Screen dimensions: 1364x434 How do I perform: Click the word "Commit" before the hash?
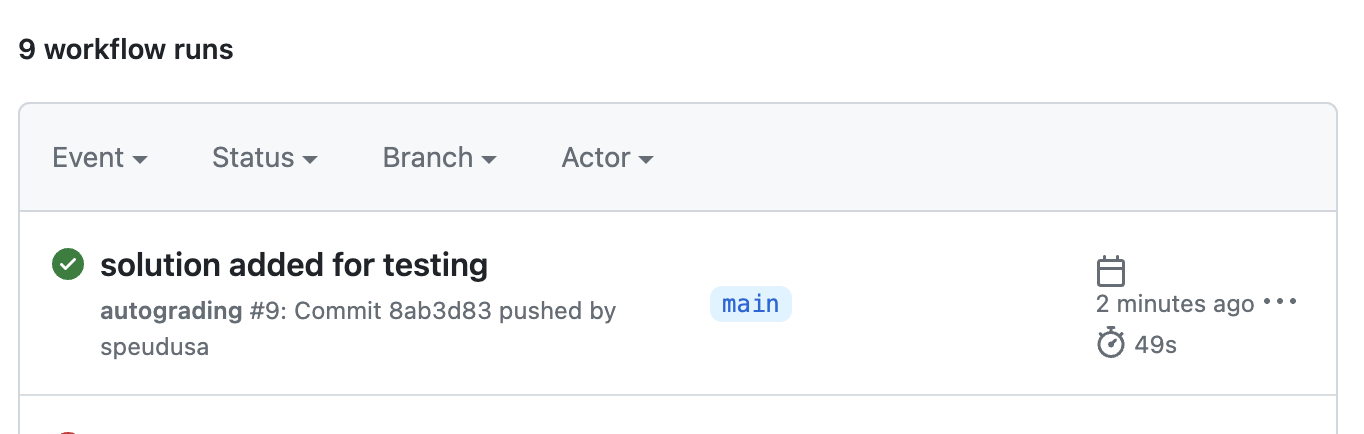coord(338,311)
